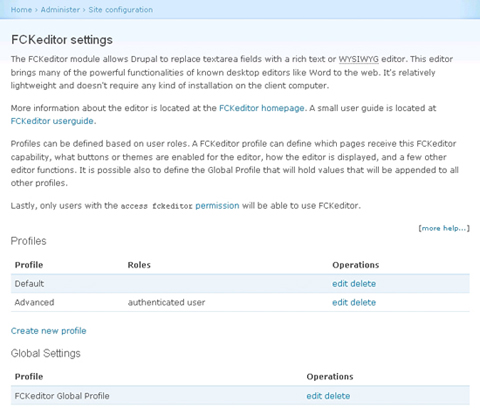Screen dimensions: 480x415
Task: Delete the Default profile
Action: pyautogui.click(x=363, y=284)
